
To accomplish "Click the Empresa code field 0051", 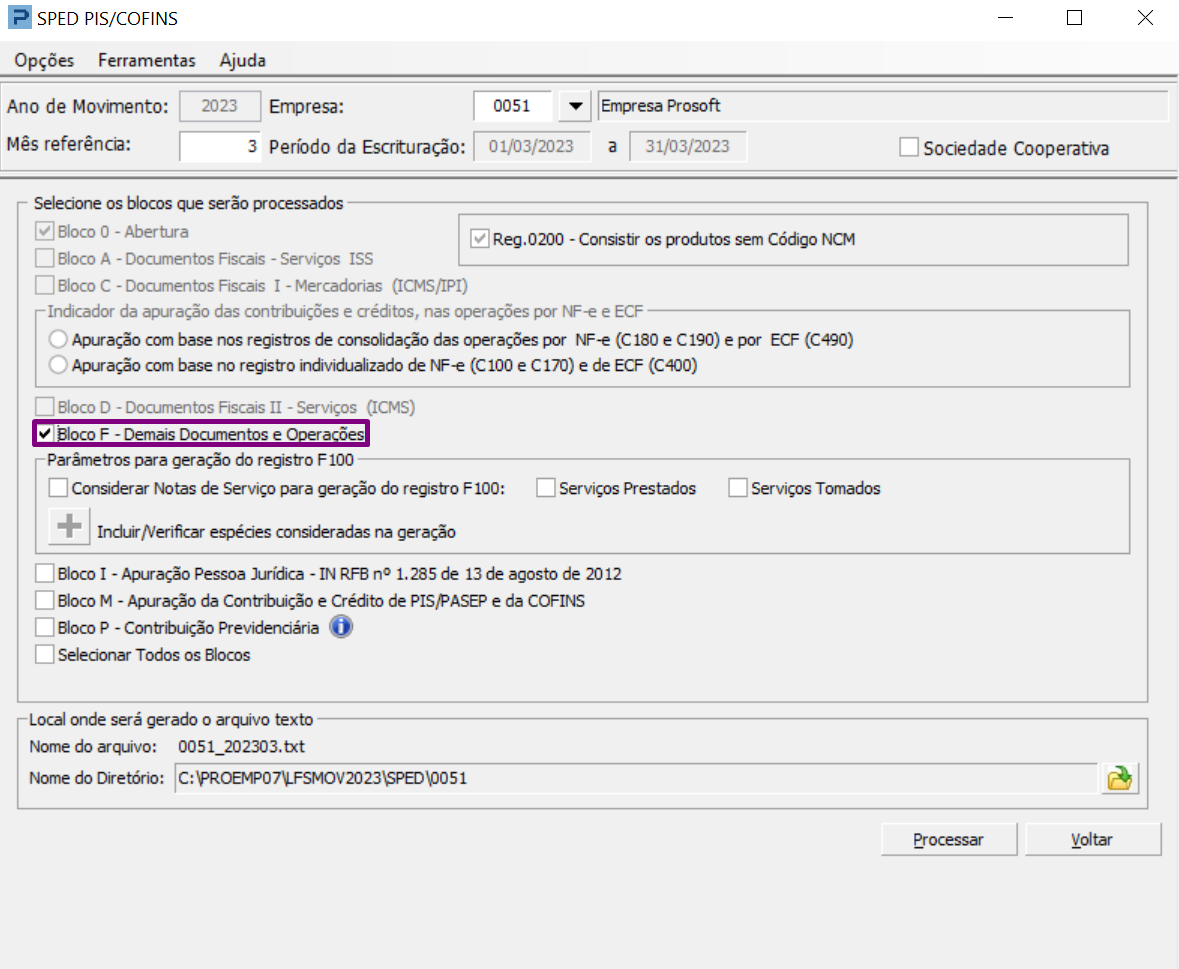I will [x=512, y=106].
